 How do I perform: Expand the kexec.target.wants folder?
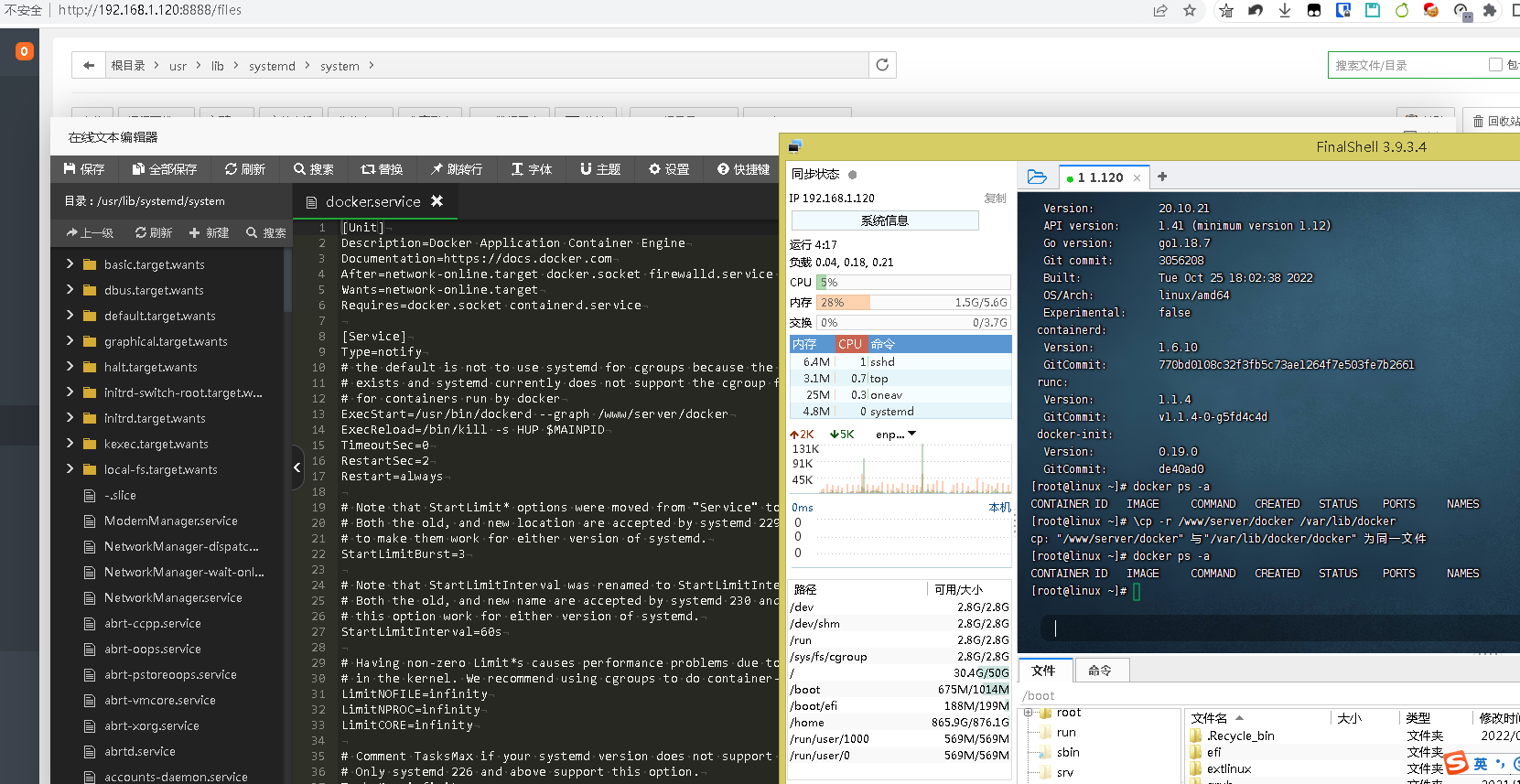click(x=70, y=443)
